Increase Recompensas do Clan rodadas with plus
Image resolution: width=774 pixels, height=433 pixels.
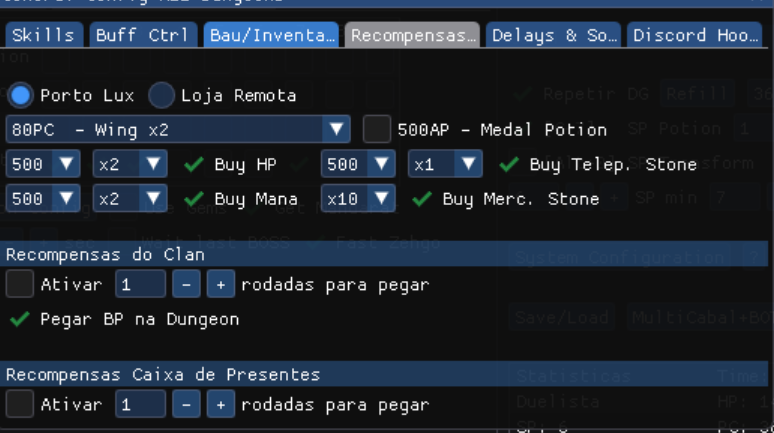pyautogui.click(x=221, y=284)
